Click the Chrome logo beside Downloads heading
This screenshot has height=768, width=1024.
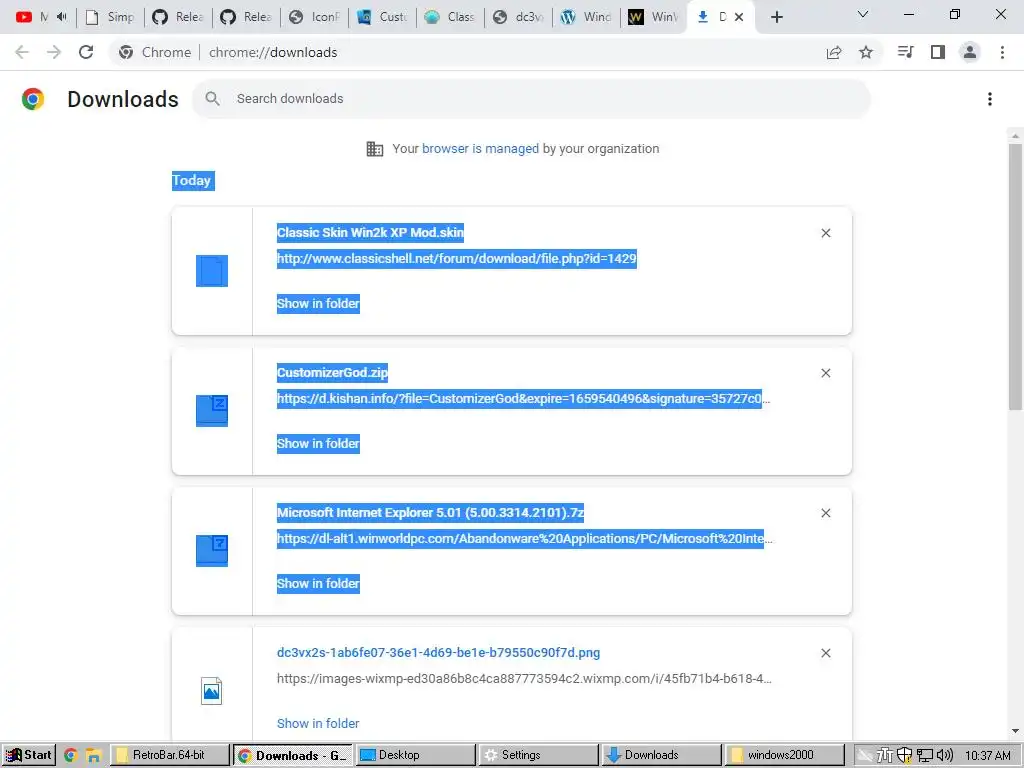33,99
